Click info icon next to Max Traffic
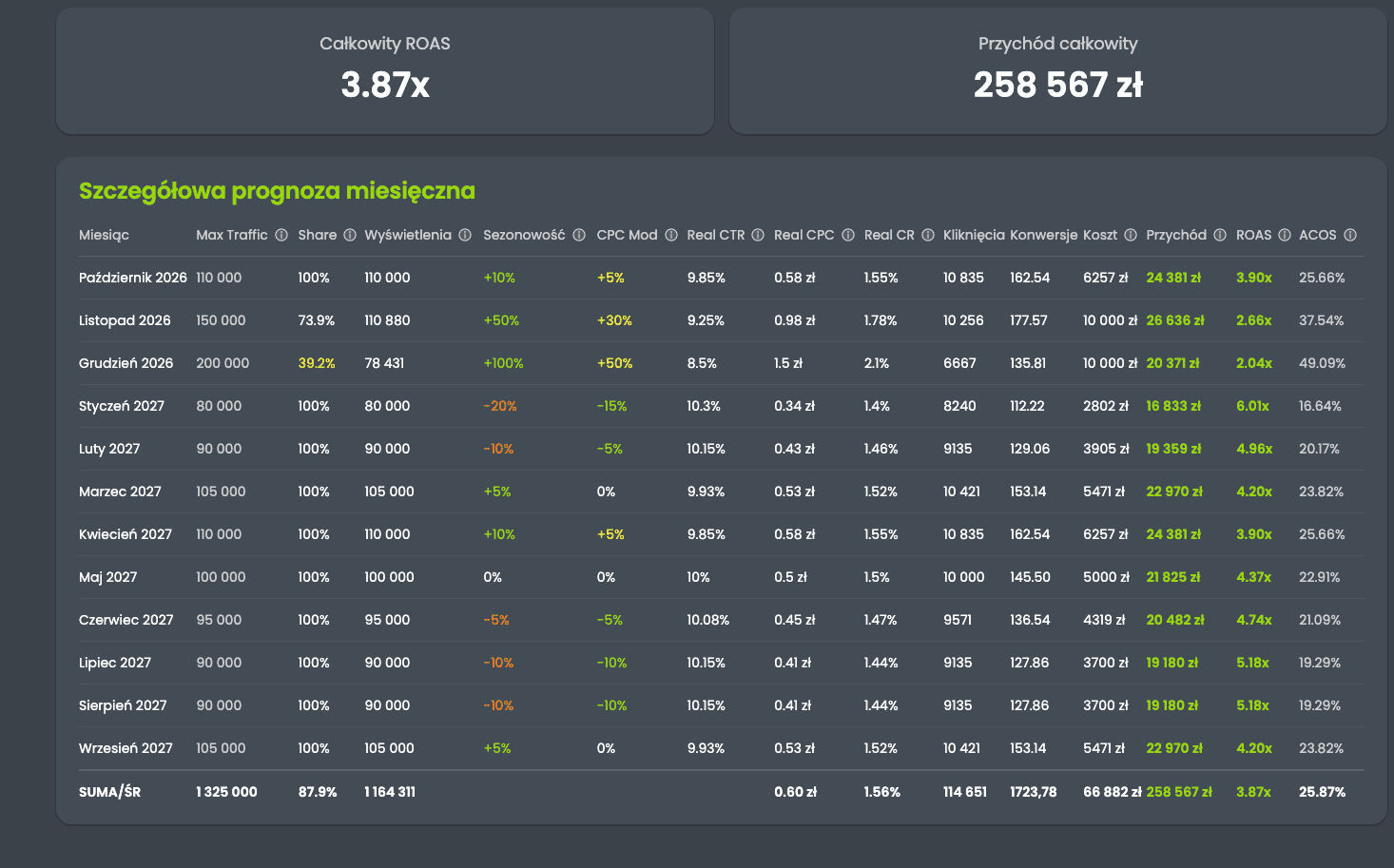The height and width of the screenshot is (868, 1394). pyautogui.click(x=281, y=235)
